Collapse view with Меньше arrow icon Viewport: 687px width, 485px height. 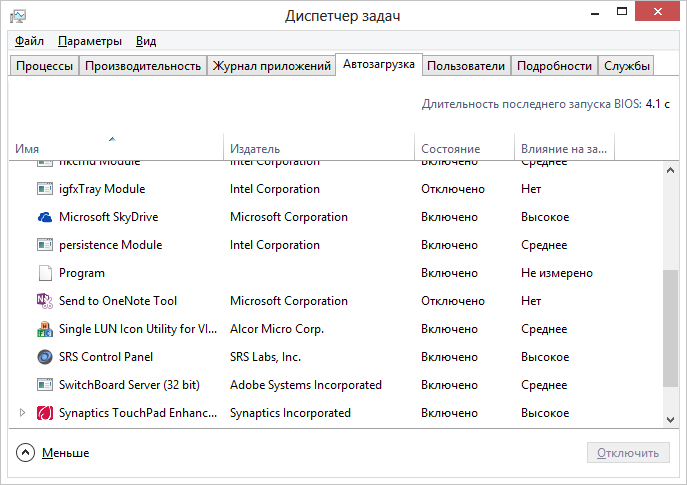tap(25, 453)
